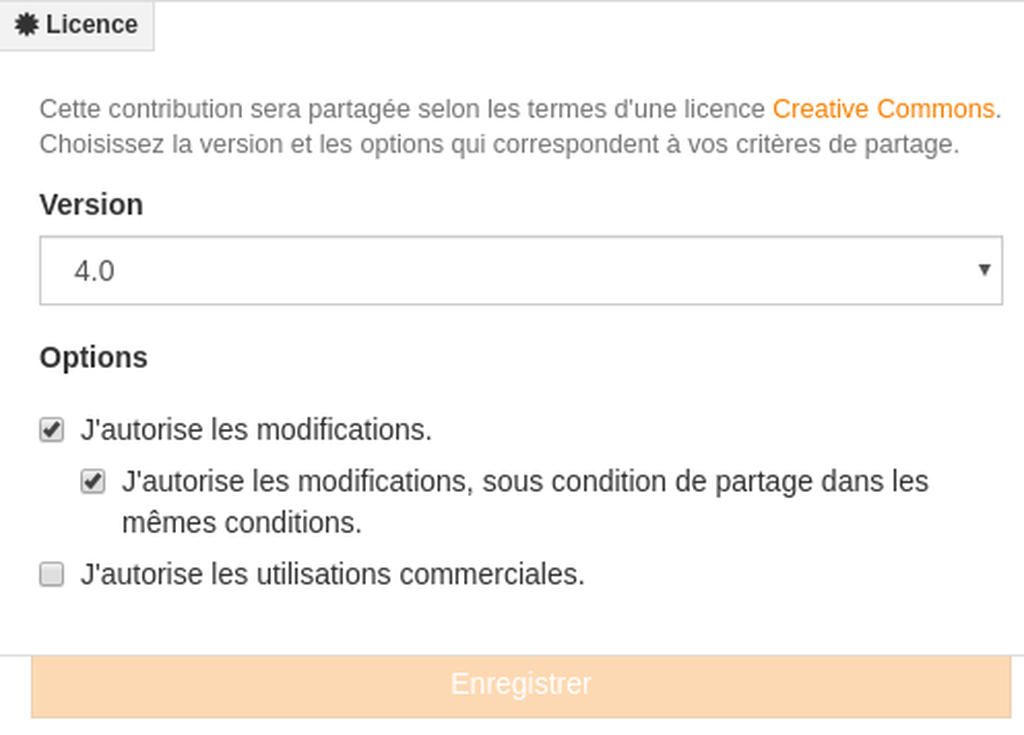Click the "mêmes conditions." label line
Image resolution: width=1024 pixels, height=735 pixels.
click(242, 523)
